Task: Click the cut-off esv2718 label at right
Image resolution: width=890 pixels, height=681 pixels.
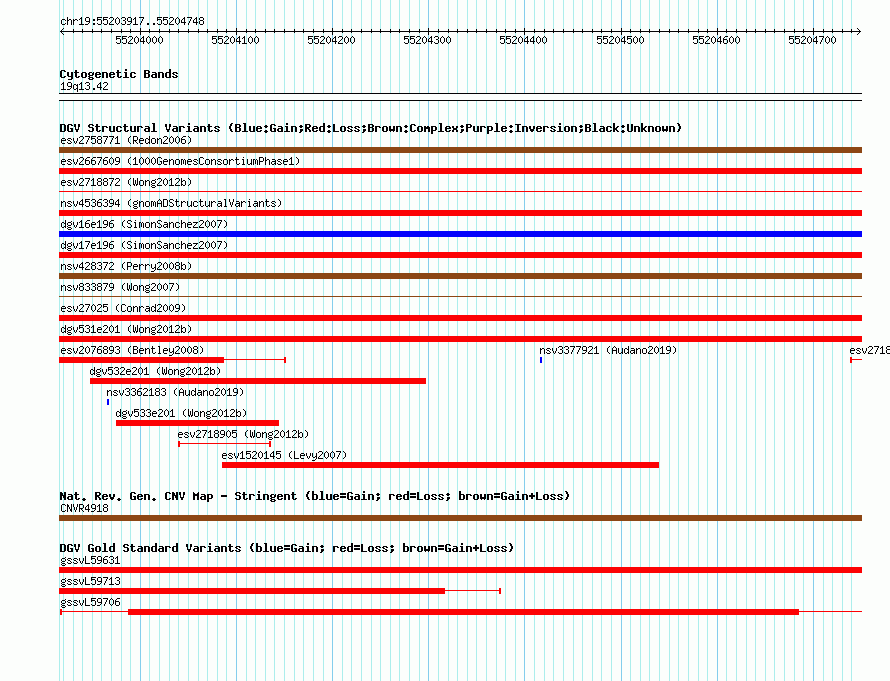Action: 869,350
